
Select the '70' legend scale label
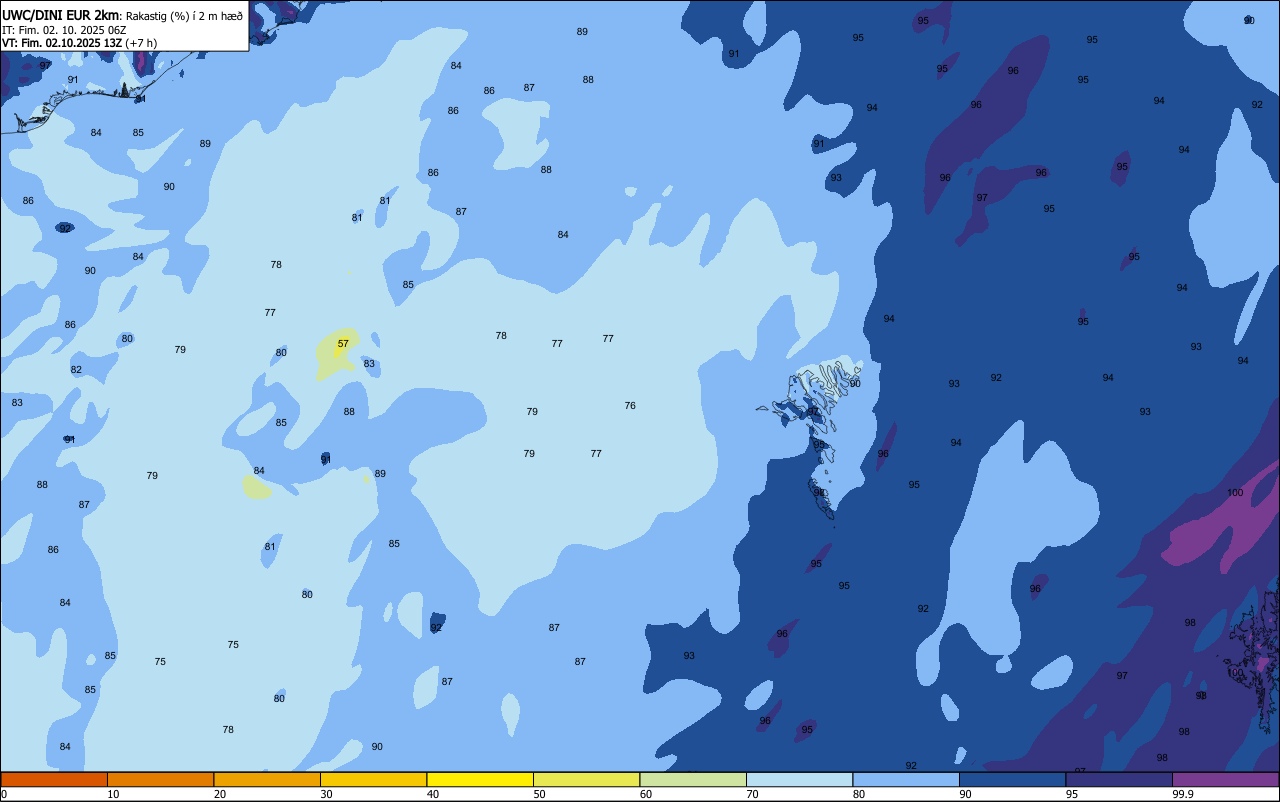752,794
